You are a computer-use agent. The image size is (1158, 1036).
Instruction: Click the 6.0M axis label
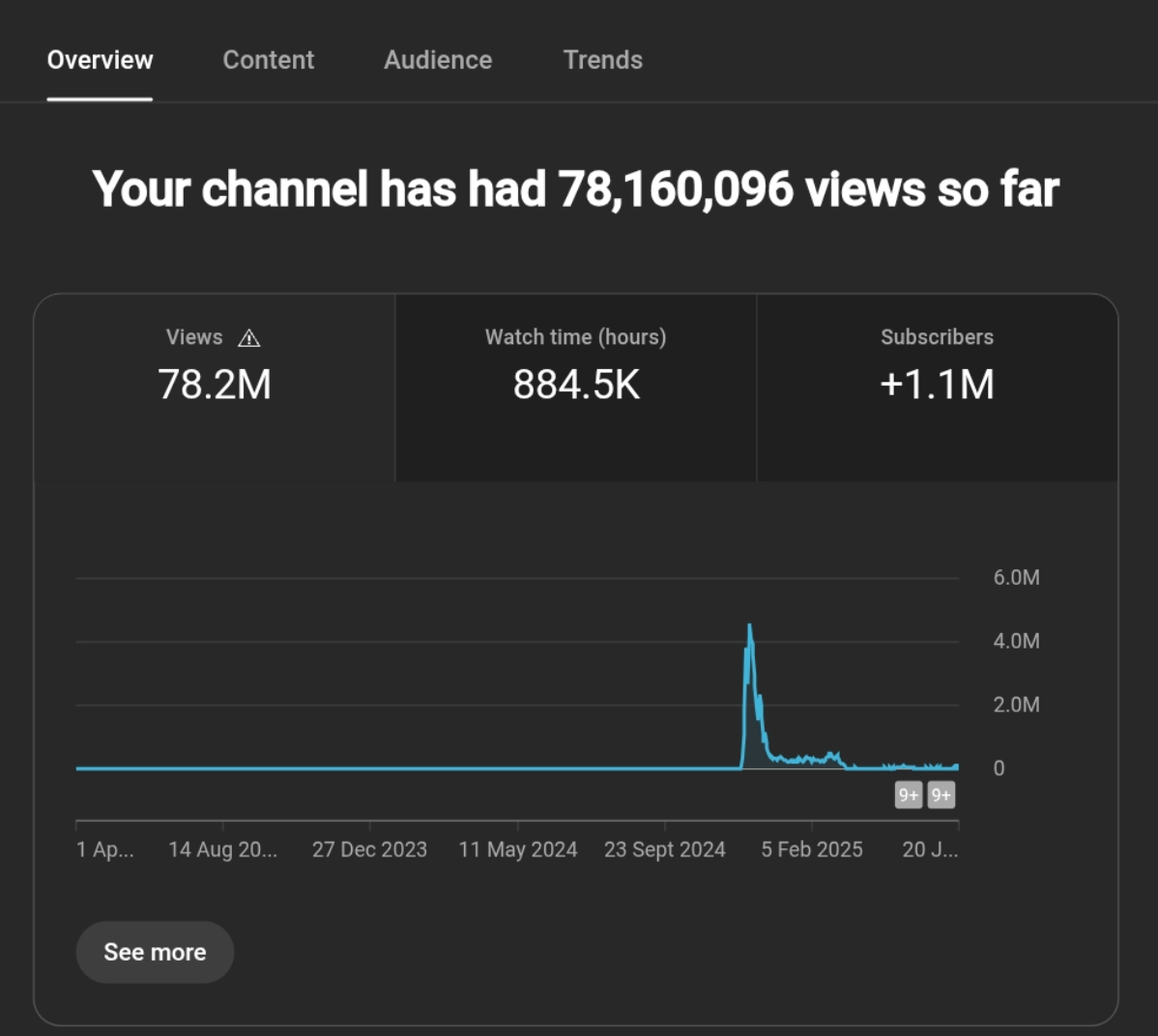click(x=1016, y=578)
